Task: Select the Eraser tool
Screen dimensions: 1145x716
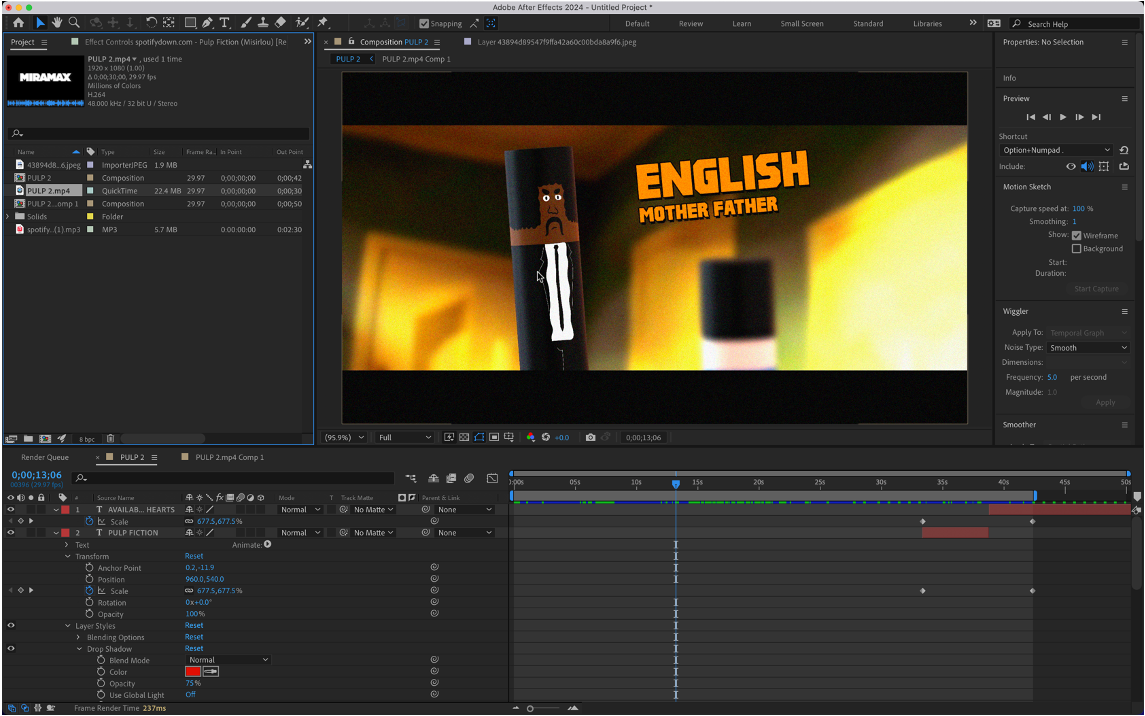Action: [x=280, y=23]
